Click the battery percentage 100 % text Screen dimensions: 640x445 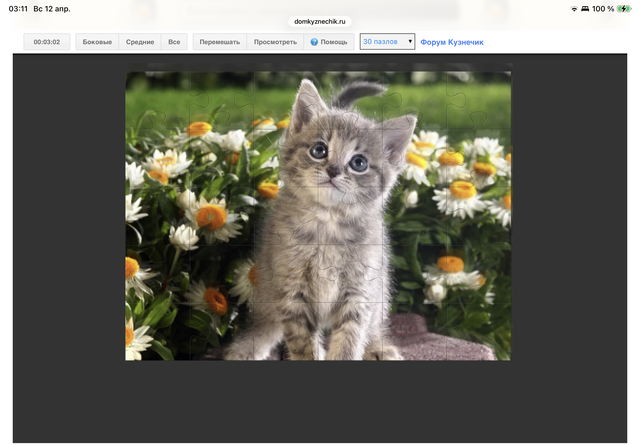(x=602, y=8)
